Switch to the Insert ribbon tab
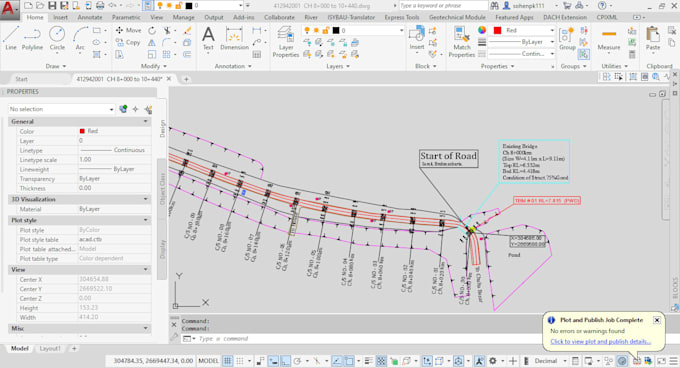Viewport: 680px width, 368px height. pyautogui.click(x=60, y=17)
